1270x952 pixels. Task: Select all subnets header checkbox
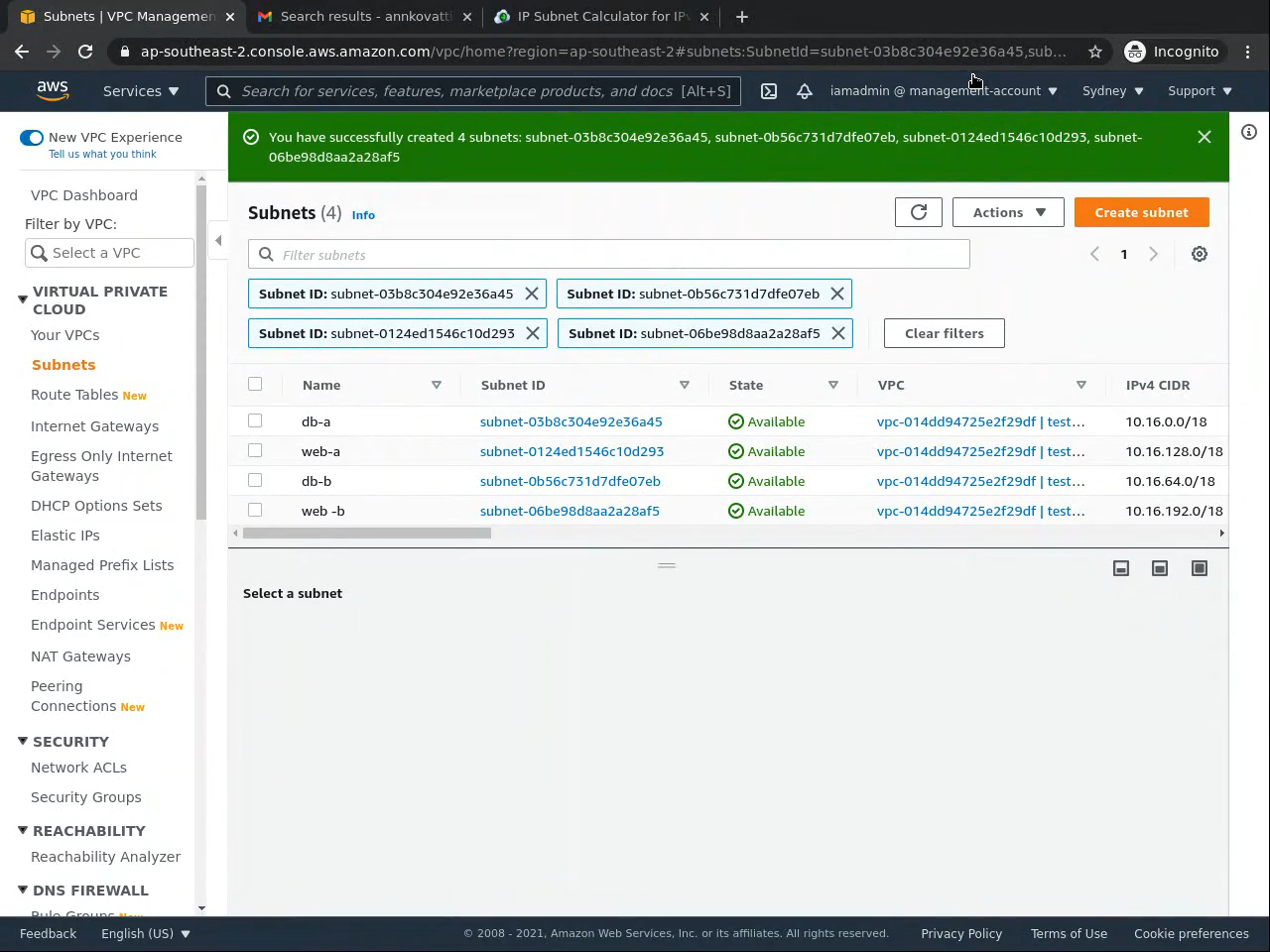[255, 384]
